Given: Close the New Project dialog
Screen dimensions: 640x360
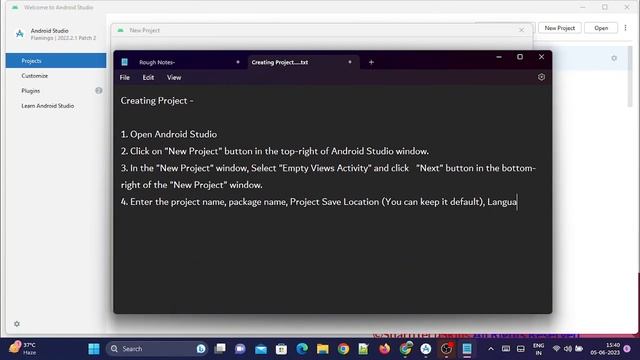Looking at the screenshot, I should 521,30.
